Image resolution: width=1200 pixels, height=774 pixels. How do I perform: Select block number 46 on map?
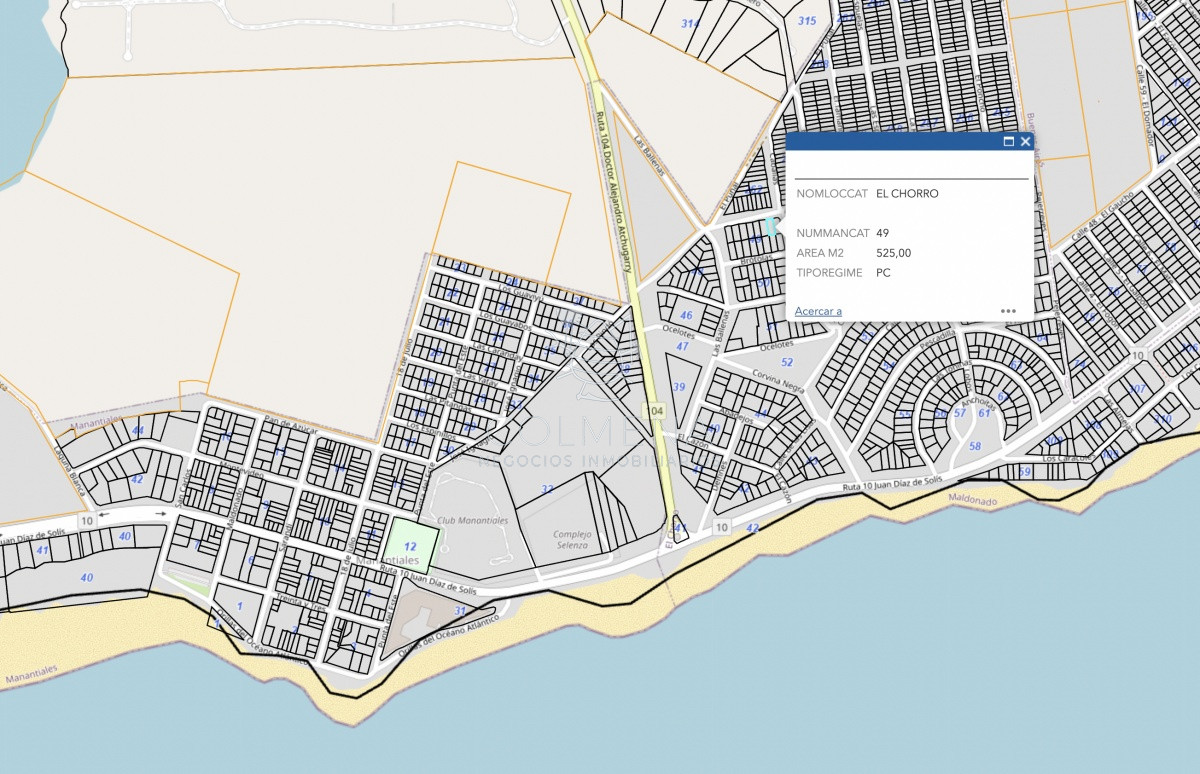pyautogui.click(x=686, y=315)
